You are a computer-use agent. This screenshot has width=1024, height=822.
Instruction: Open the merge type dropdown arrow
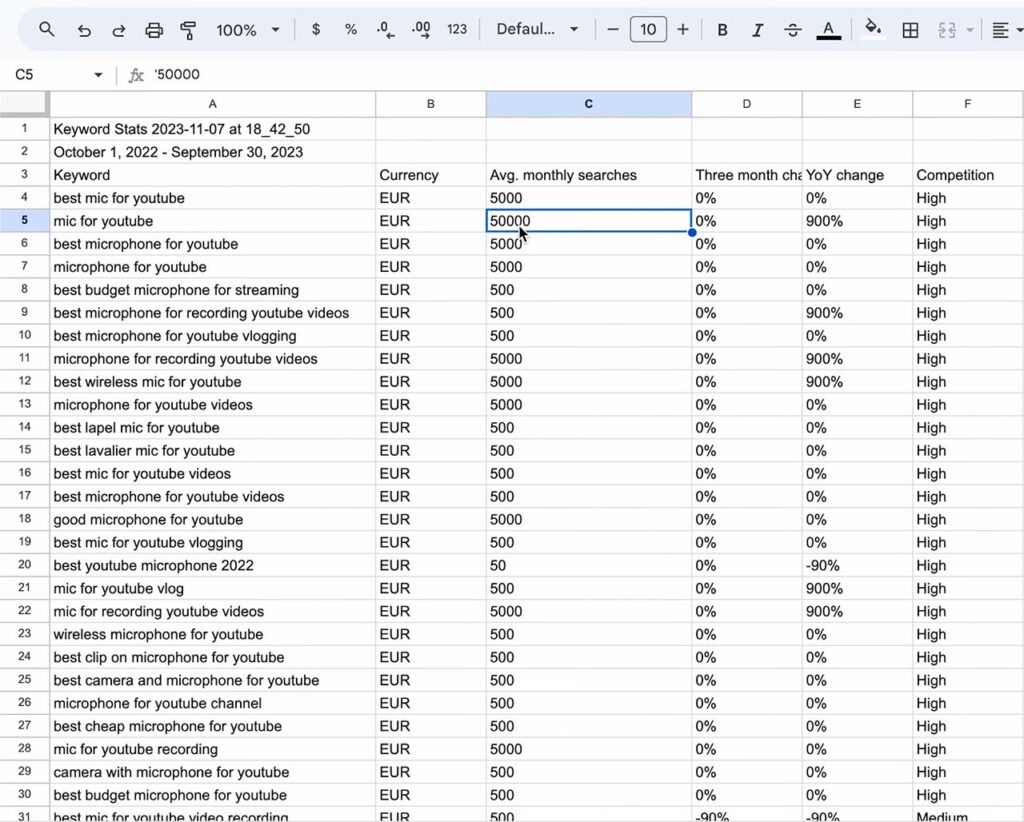970,30
